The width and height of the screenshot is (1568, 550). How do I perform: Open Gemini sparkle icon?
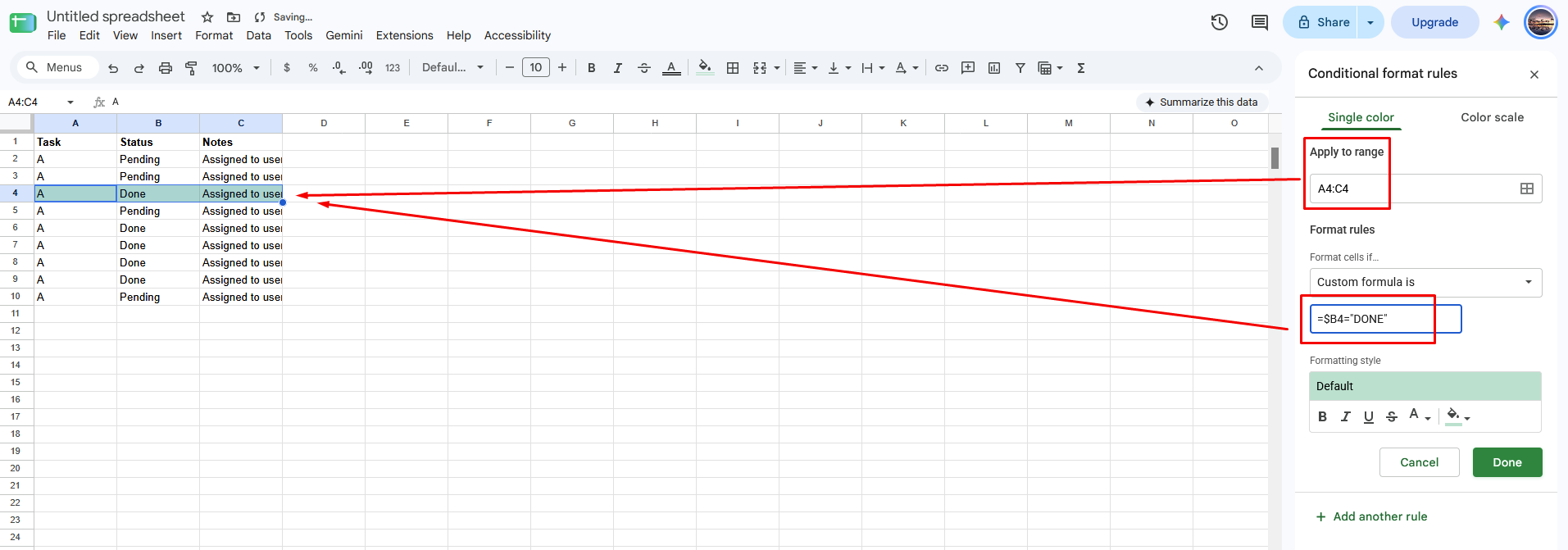point(1502,22)
